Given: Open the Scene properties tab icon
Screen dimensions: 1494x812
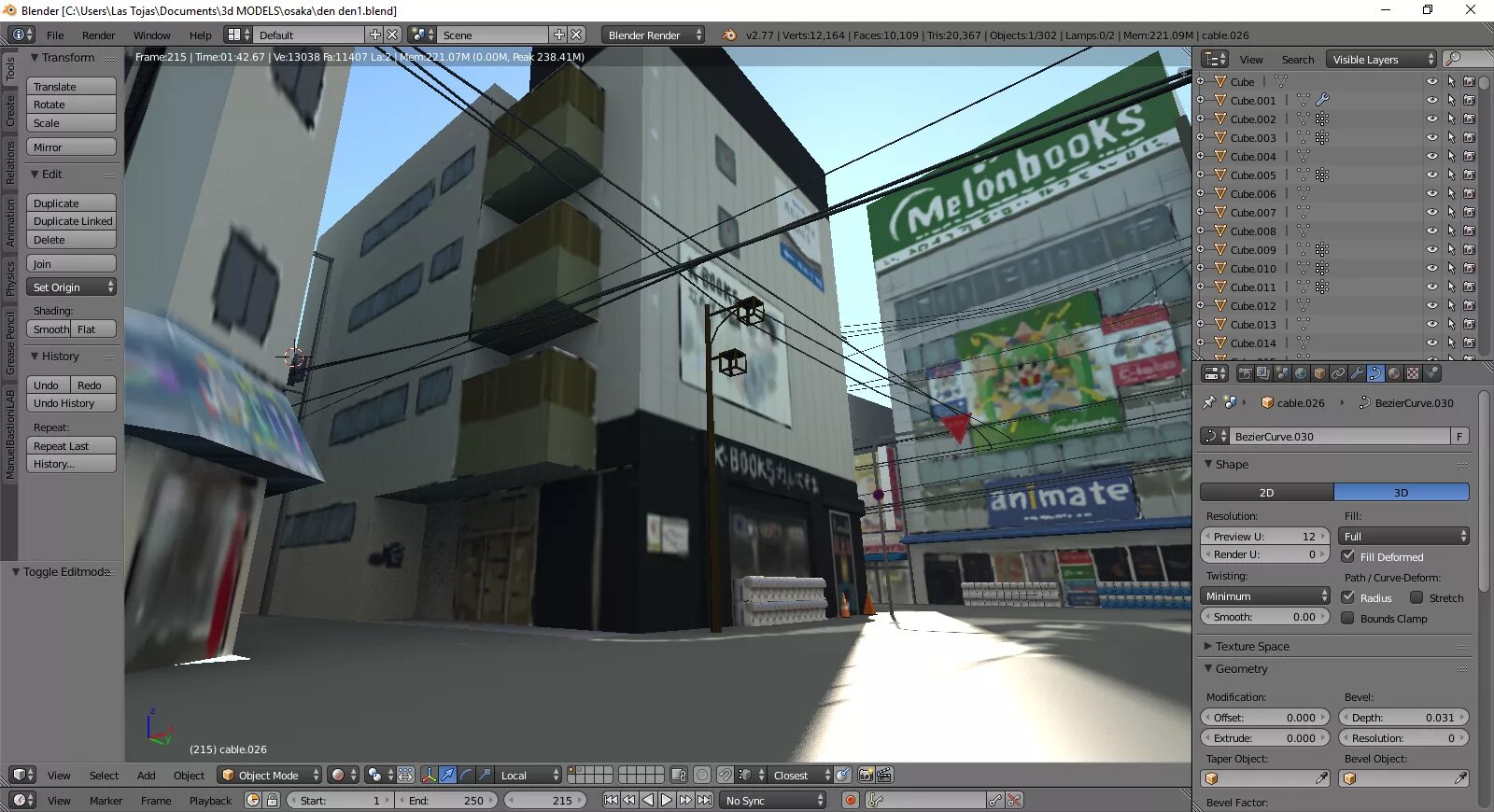Looking at the screenshot, I should point(1282,373).
